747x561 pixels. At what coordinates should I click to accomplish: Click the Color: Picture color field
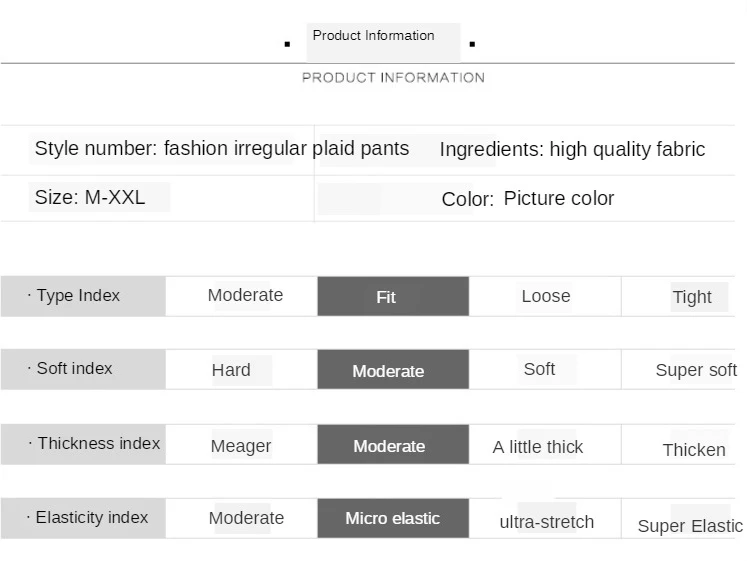[527, 199]
